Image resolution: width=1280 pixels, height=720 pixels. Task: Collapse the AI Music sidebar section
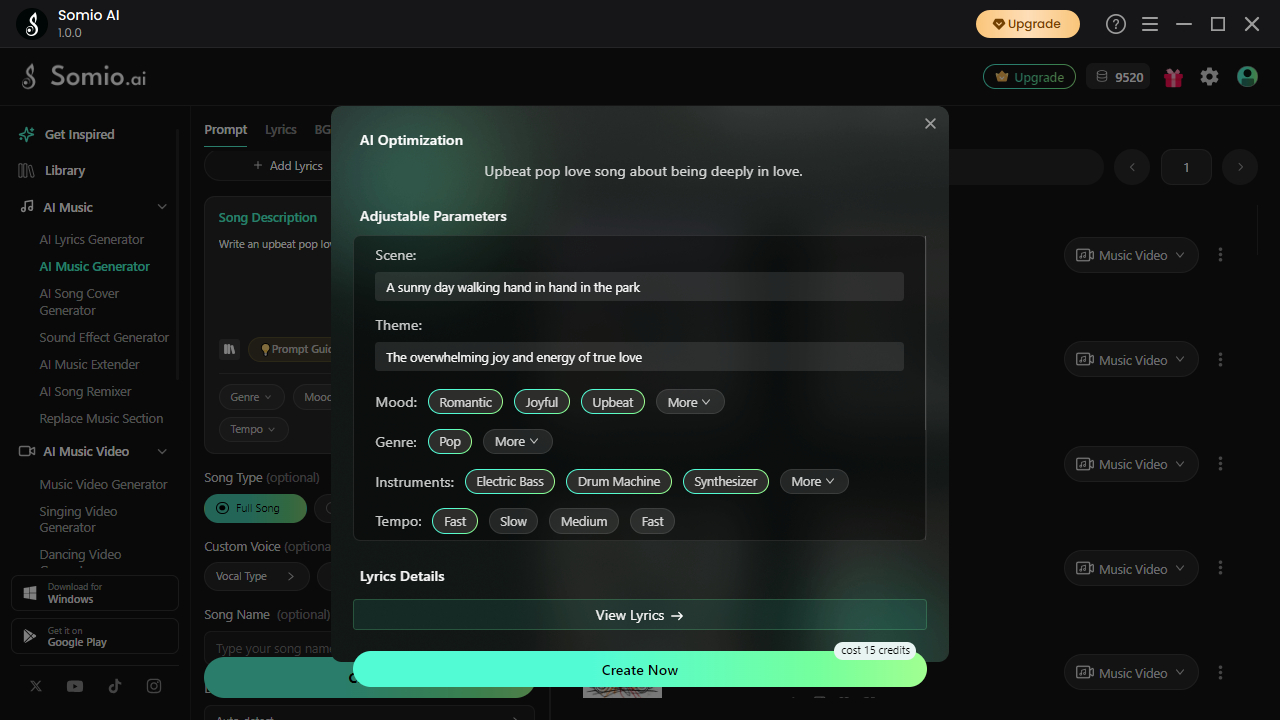tap(162, 207)
